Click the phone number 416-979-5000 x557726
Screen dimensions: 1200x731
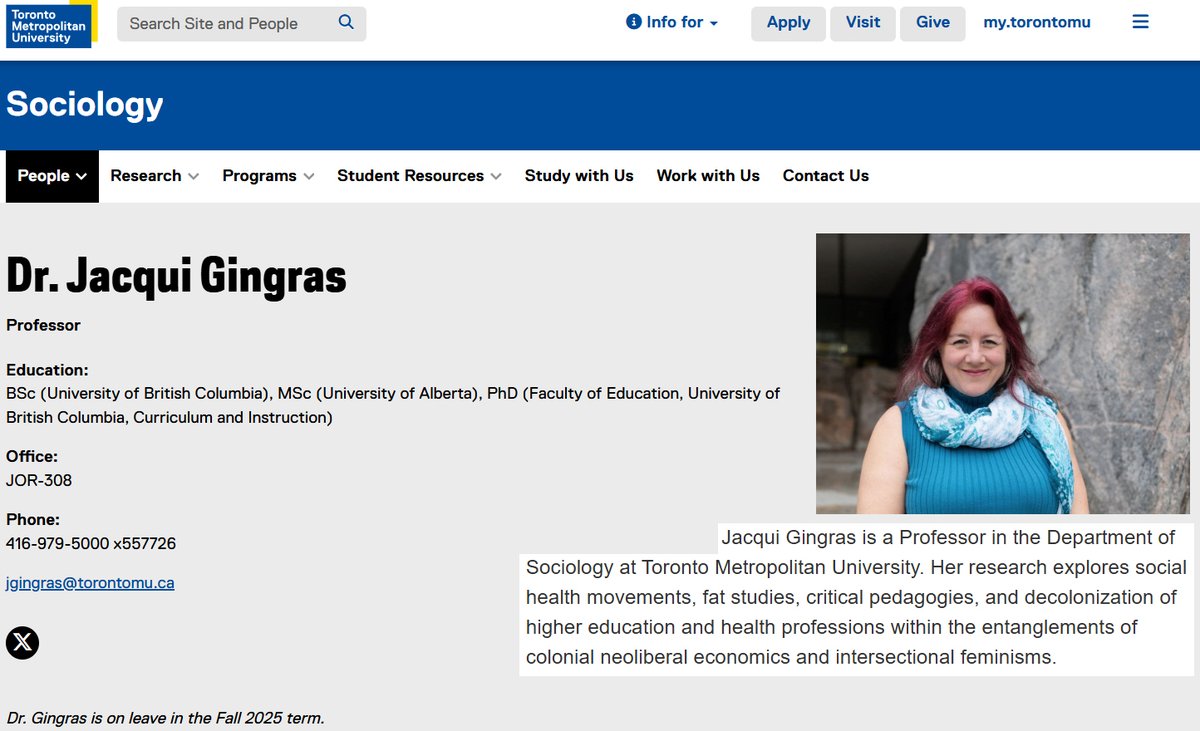tap(91, 544)
